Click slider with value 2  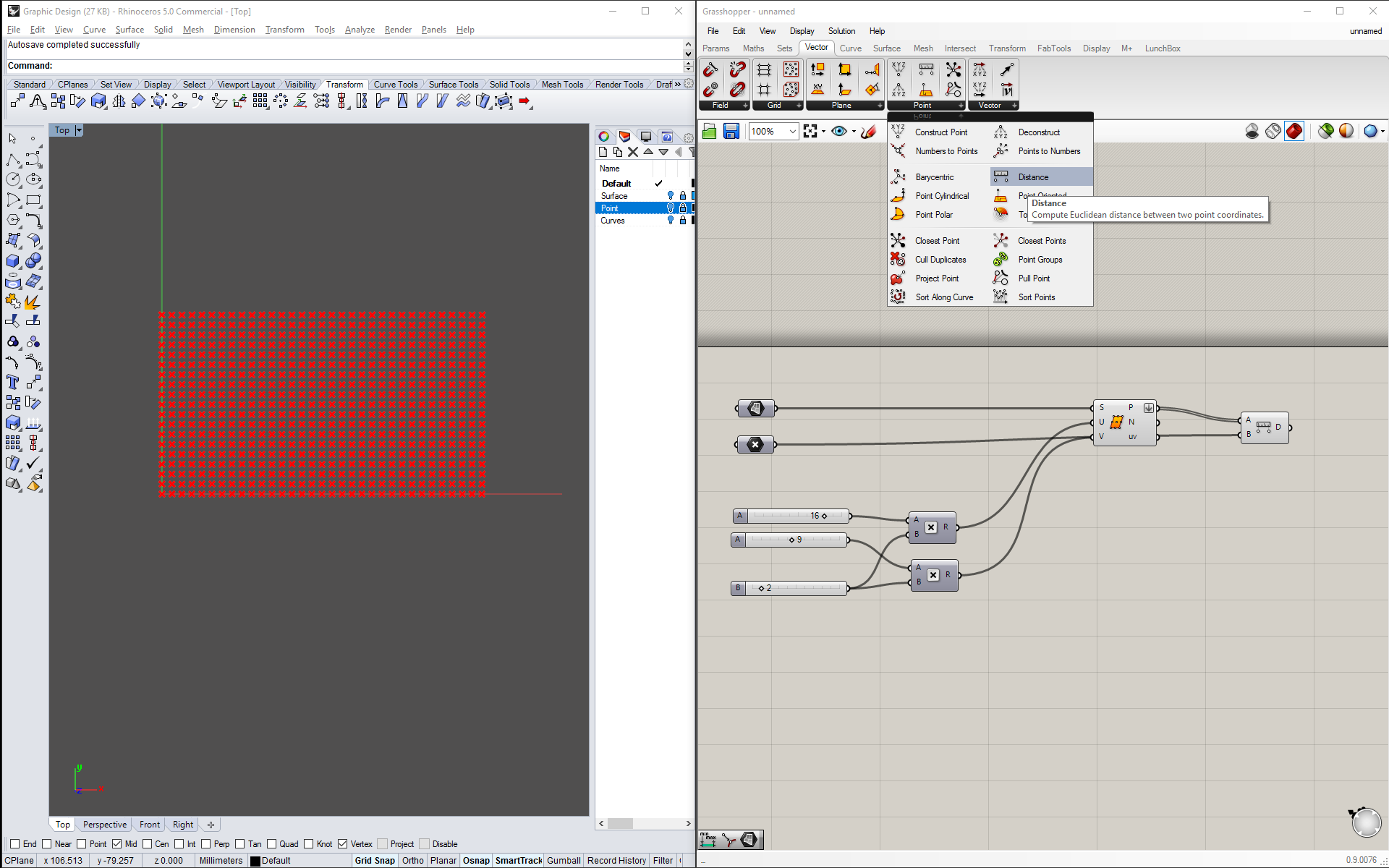(789, 588)
